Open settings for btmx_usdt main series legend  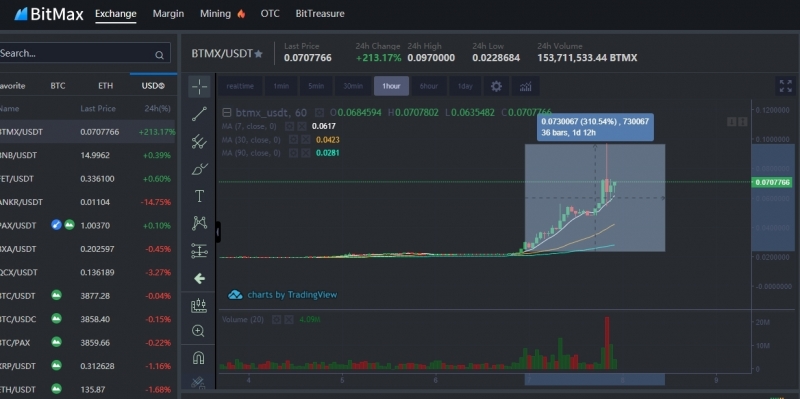[319, 112]
